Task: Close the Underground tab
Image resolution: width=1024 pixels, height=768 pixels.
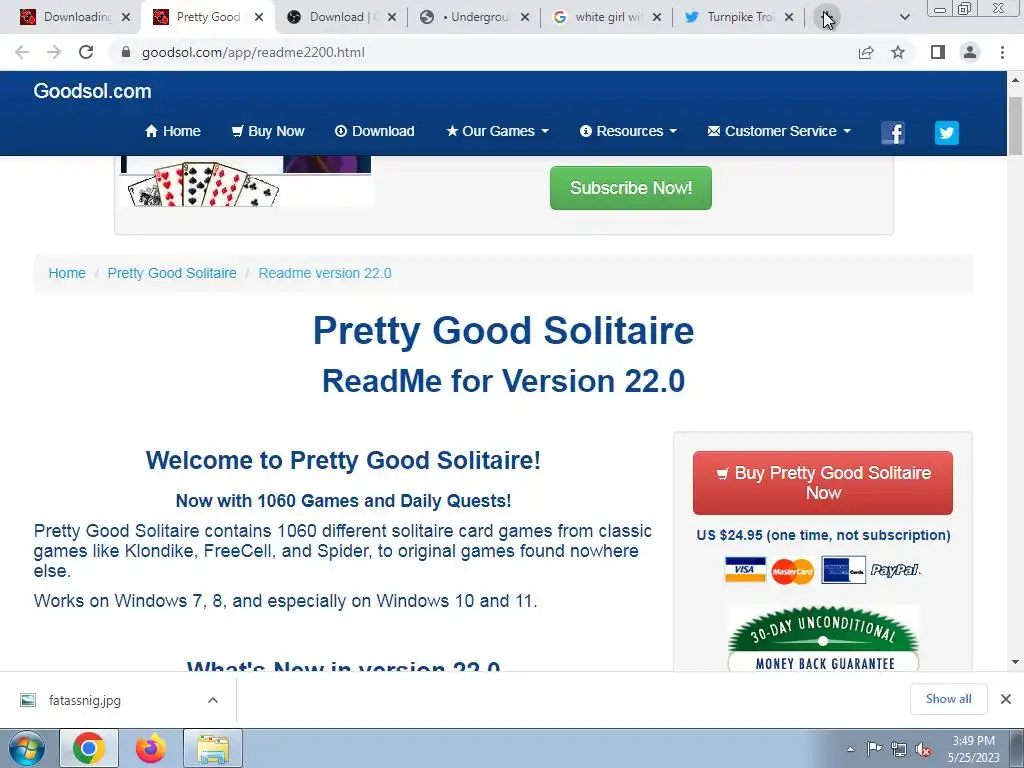Action: 525,18
